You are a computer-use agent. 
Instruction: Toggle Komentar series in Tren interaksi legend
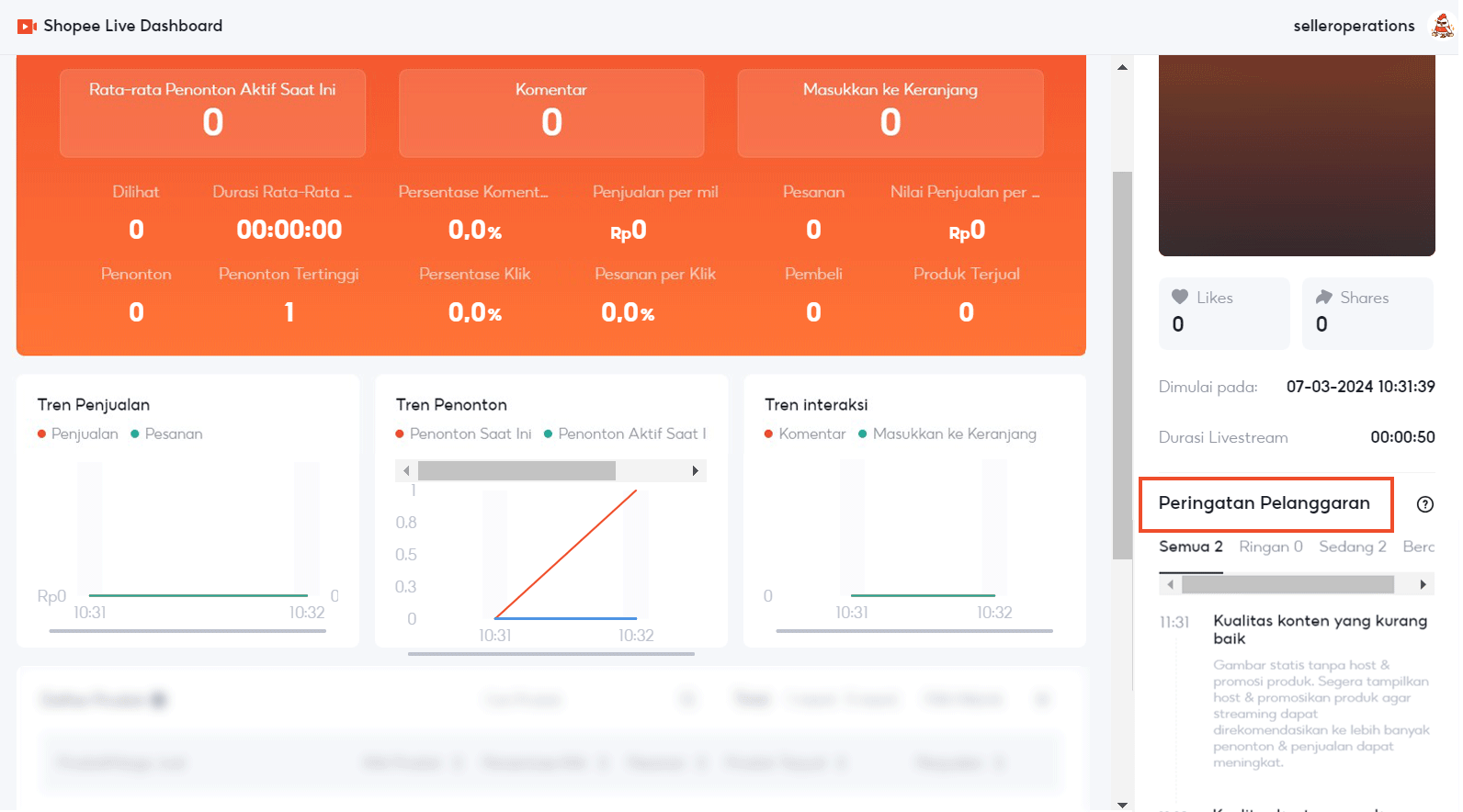[x=805, y=434]
